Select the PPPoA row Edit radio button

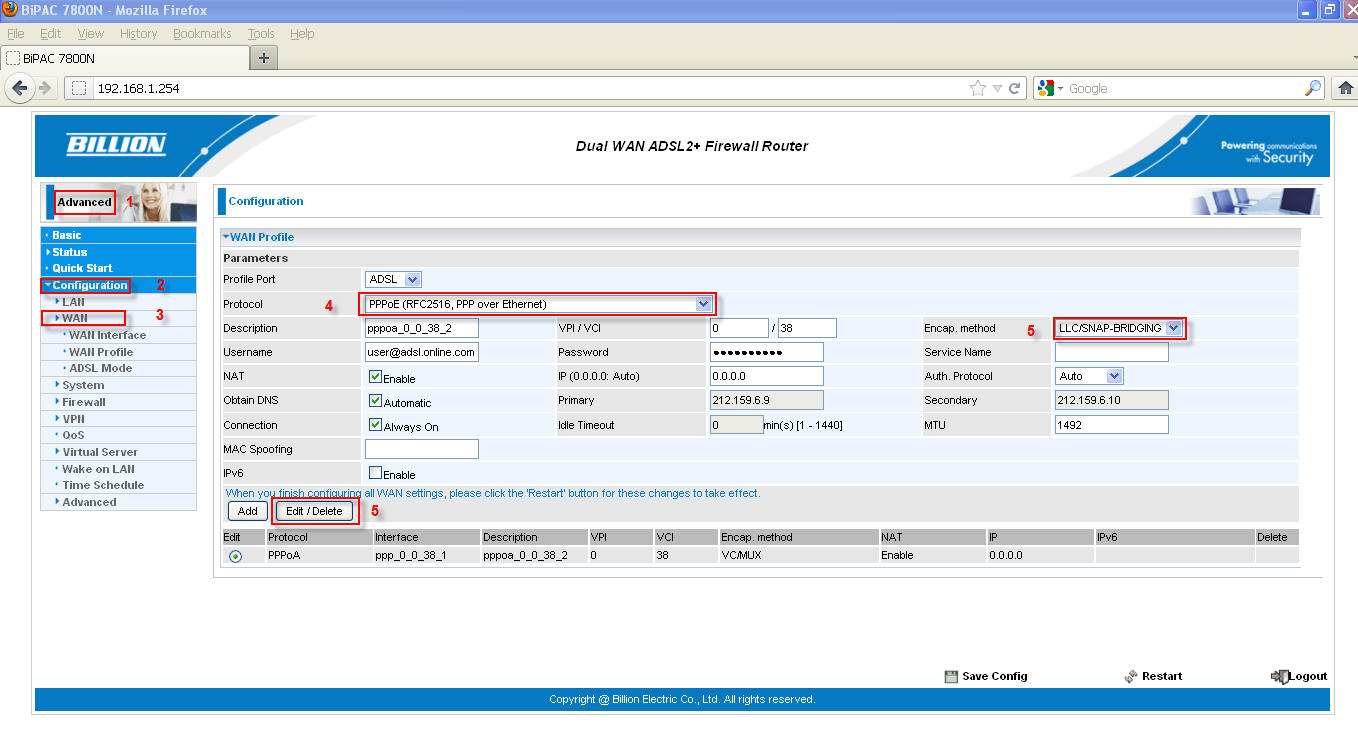tap(235, 556)
